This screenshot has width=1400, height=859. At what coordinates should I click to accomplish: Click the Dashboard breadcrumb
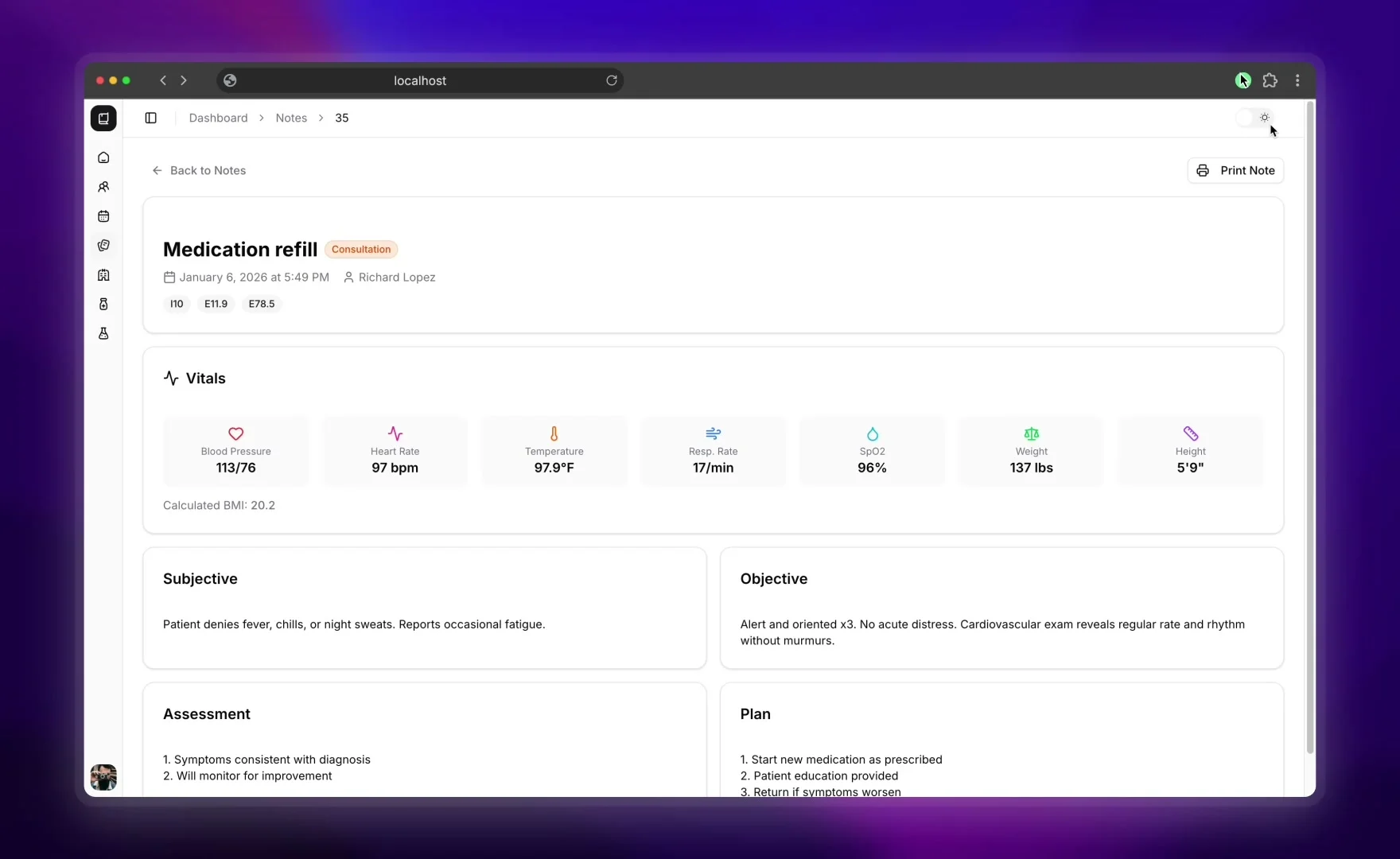[x=218, y=118]
